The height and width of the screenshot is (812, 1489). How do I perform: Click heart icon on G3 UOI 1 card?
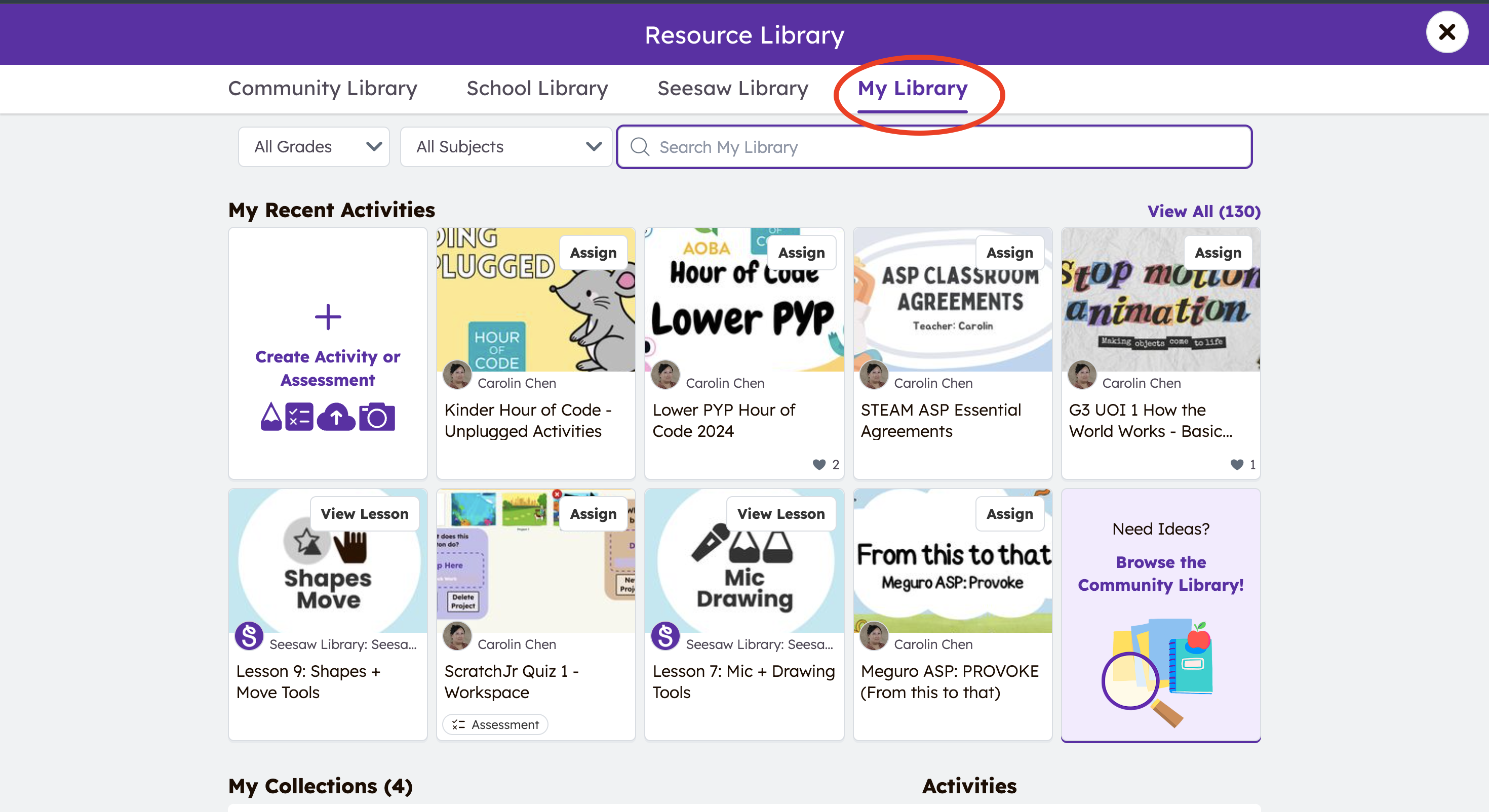pos(1236,464)
